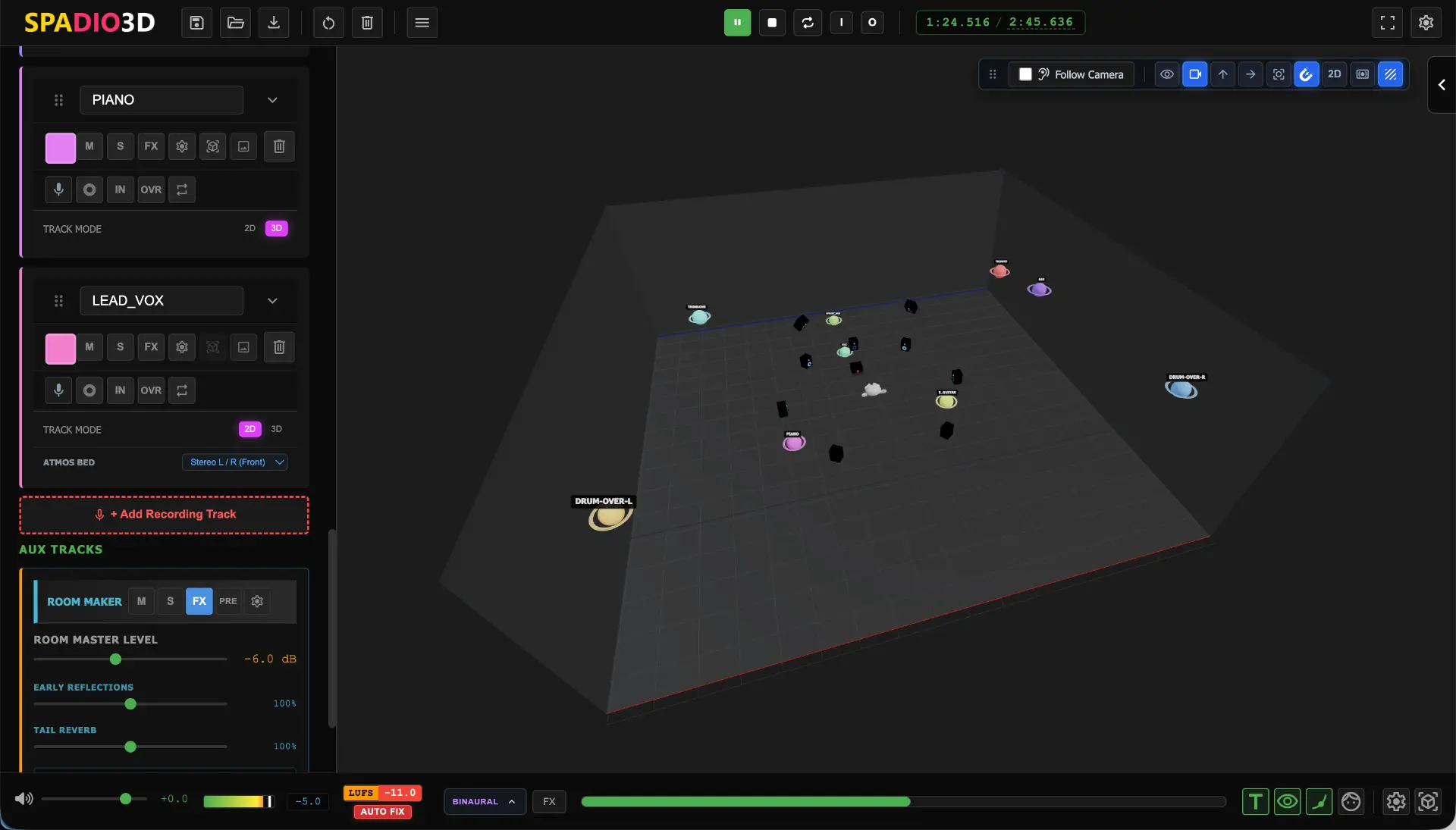Enable the Follow Camera checkbox
1456x830 pixels.
point(1025,74)
